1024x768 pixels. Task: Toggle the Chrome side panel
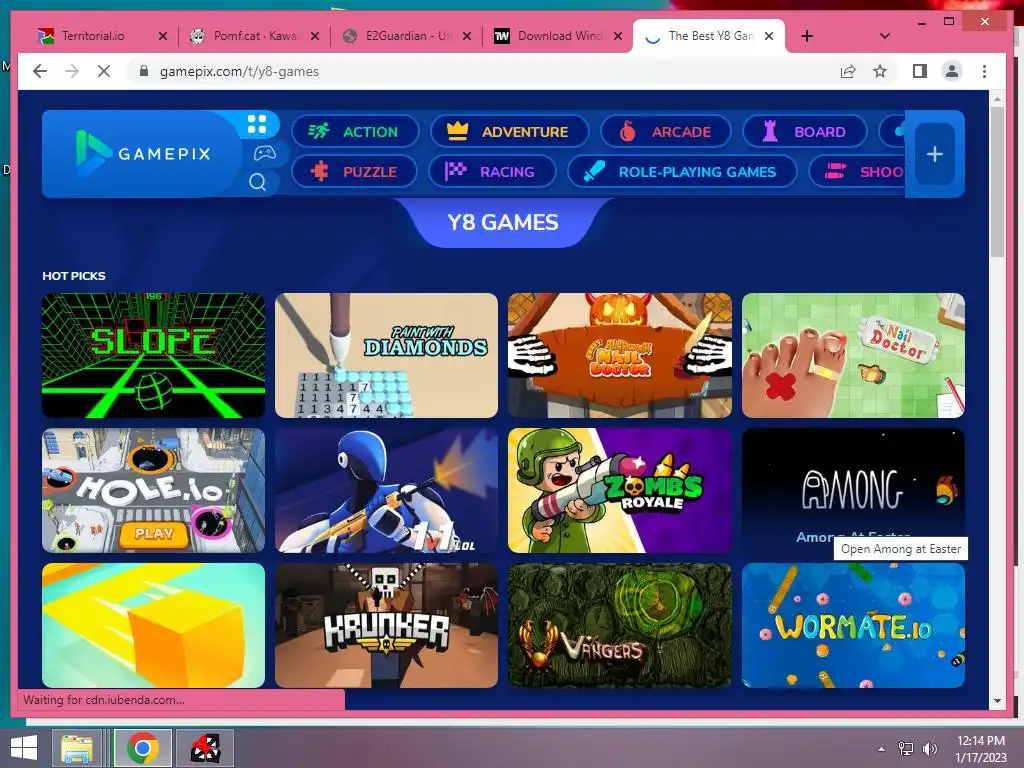pyautogui.click(x=920, y=71)
